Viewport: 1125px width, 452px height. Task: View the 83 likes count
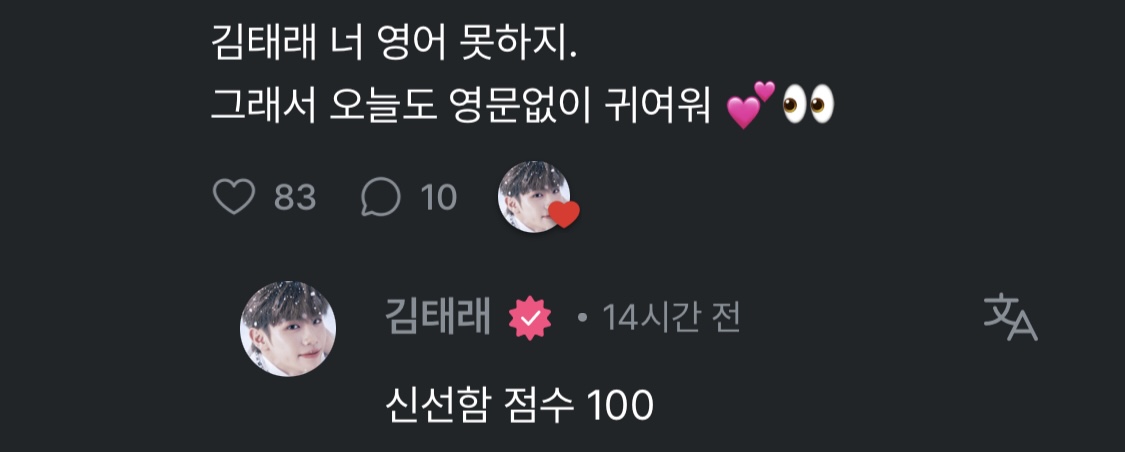pyautogui.click(x=295, y=197)
